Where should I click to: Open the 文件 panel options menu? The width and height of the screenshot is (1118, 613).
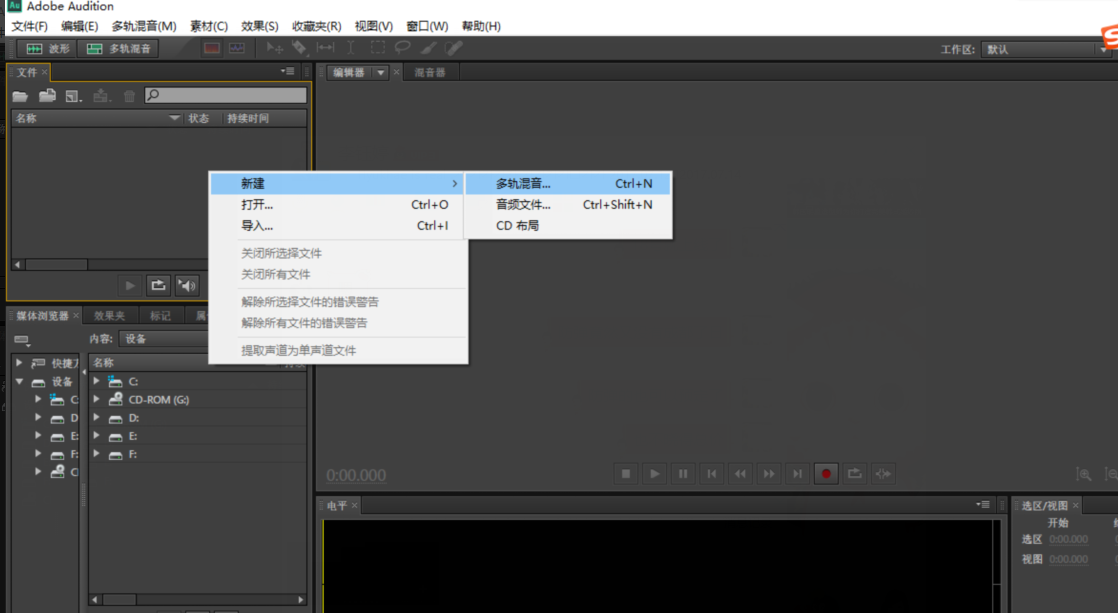point(287,71)
